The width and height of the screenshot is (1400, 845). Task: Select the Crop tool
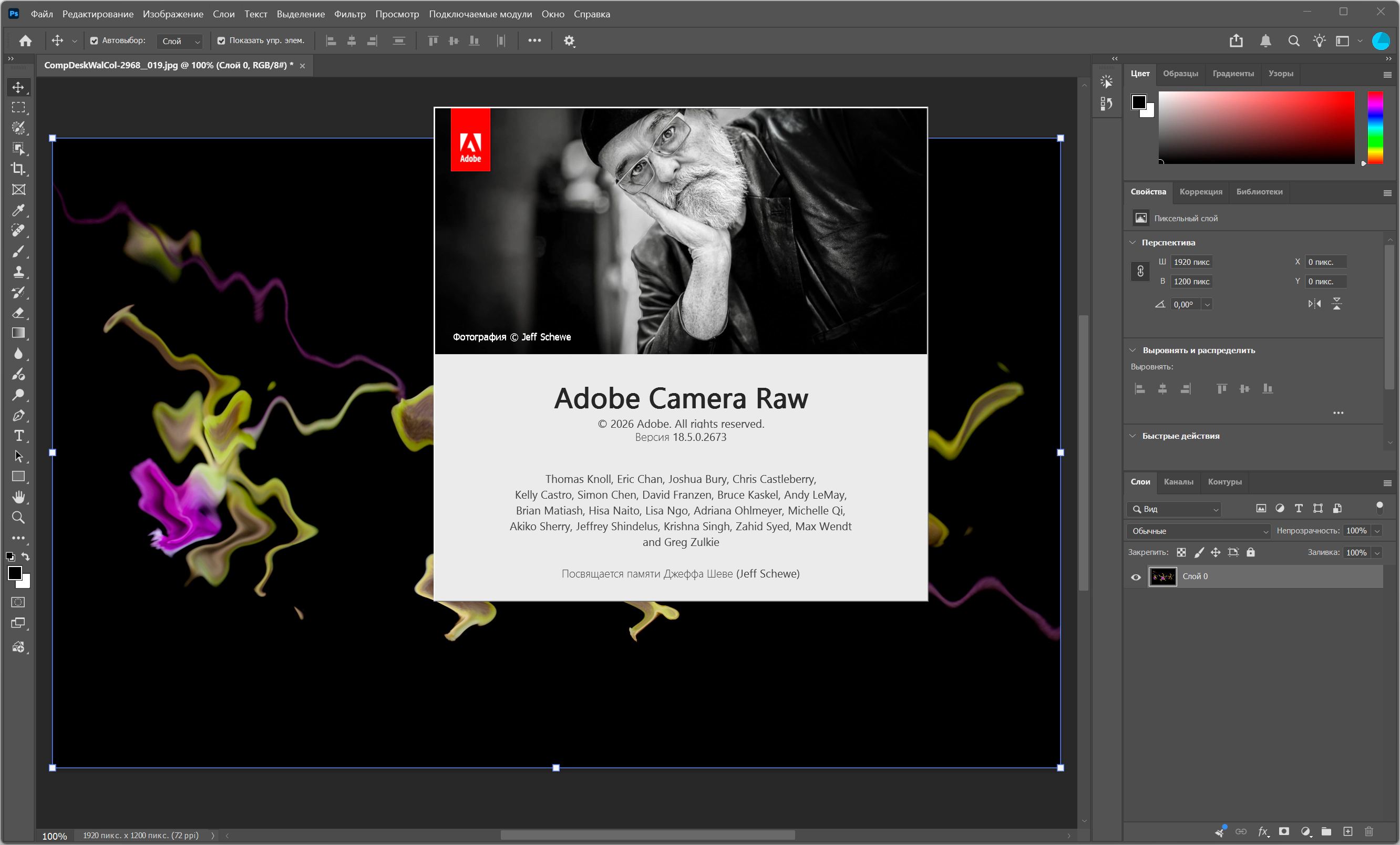18,169
